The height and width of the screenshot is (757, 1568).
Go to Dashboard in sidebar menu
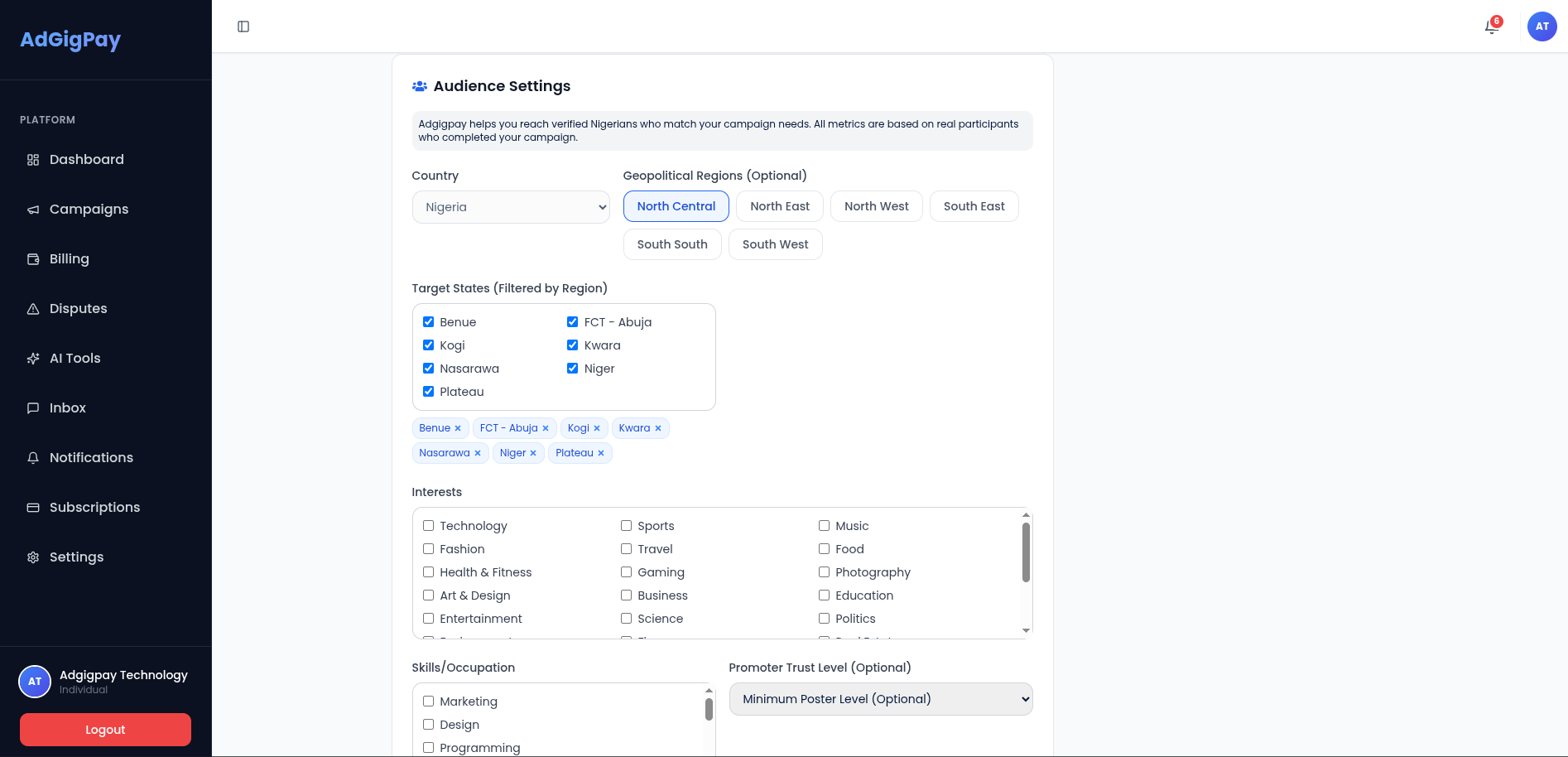point(106,160)
